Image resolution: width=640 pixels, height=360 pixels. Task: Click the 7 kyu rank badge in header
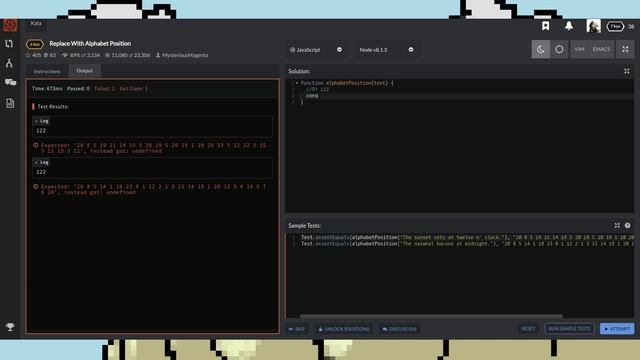point(615,26)
